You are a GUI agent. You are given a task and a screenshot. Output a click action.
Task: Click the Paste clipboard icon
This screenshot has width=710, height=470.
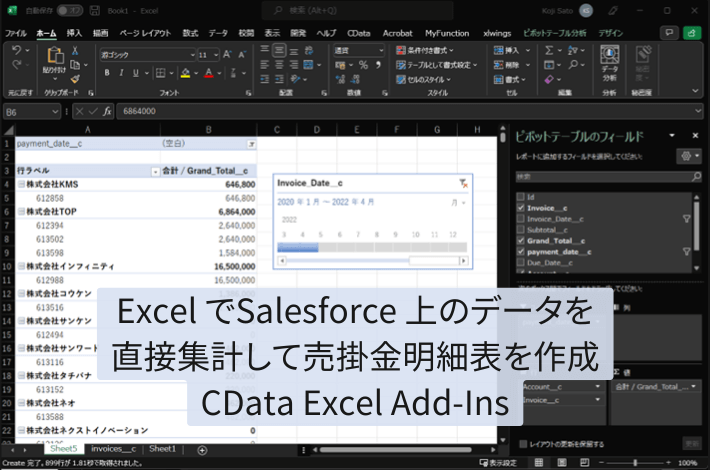tap(55, 55)
